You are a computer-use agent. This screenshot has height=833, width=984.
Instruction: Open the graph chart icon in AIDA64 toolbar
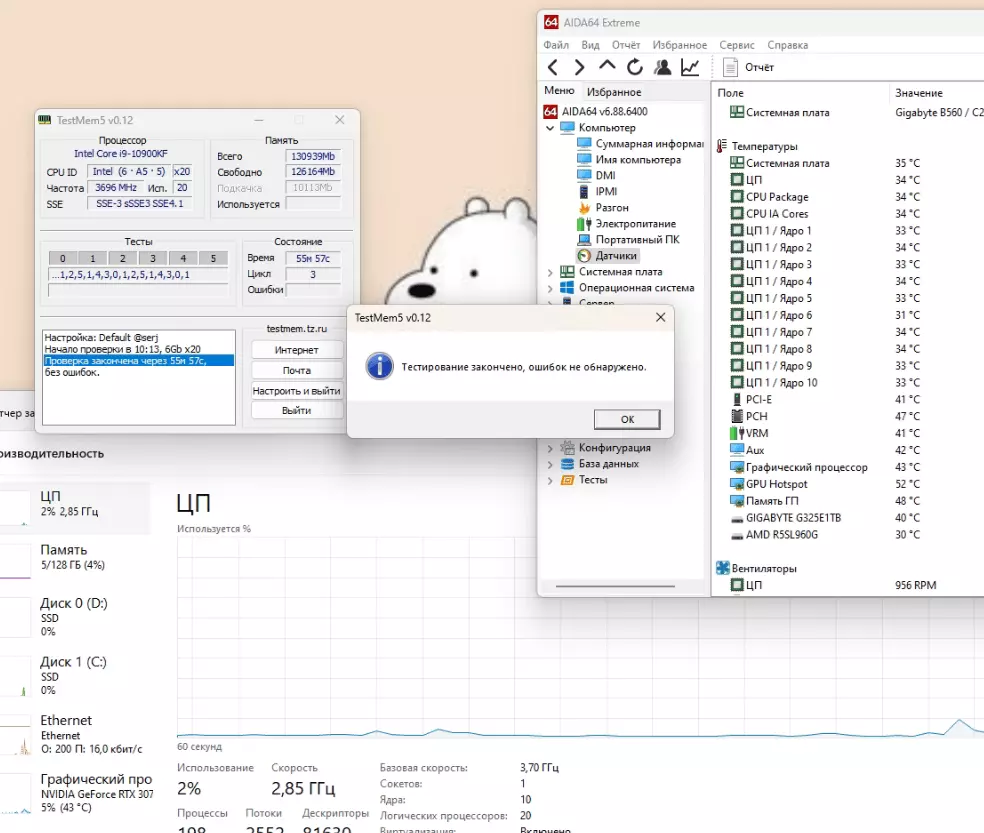tap(690, 67)
